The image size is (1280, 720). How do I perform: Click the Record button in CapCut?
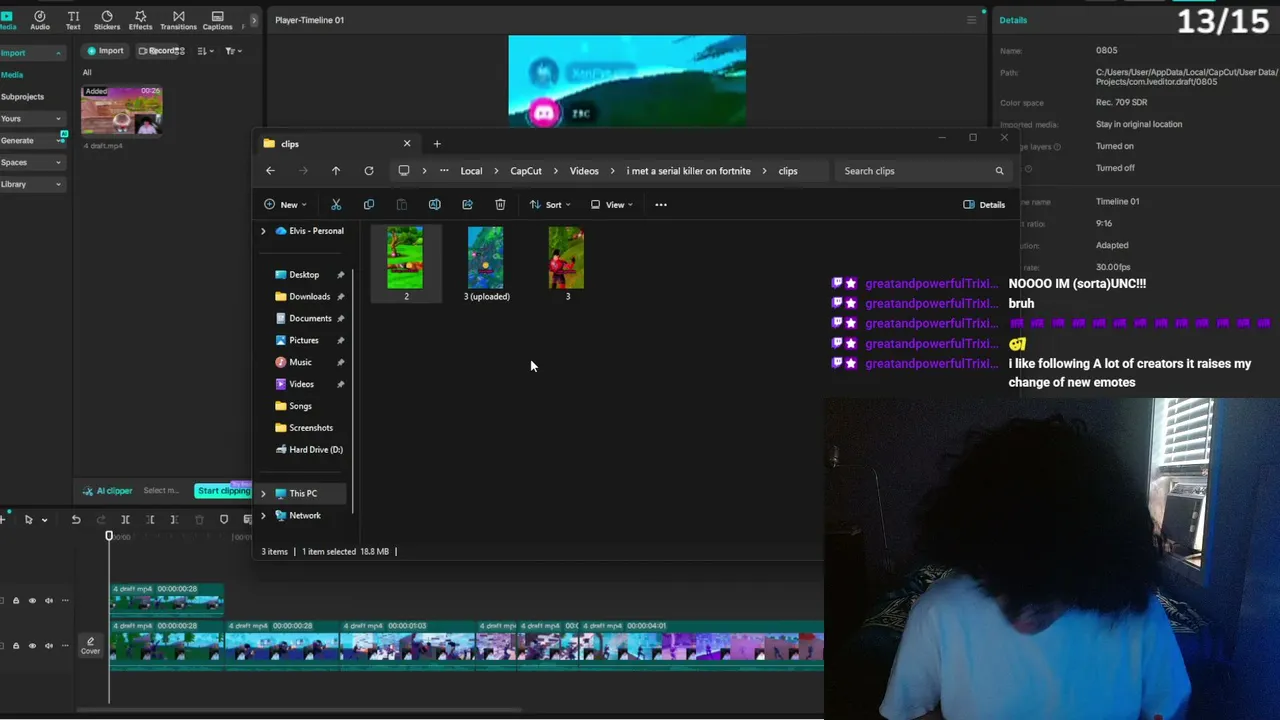[158, 51]
